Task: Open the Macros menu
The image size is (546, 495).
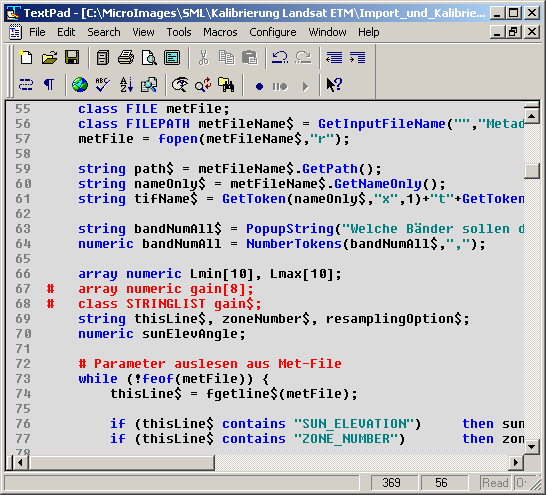Action: 220,32
